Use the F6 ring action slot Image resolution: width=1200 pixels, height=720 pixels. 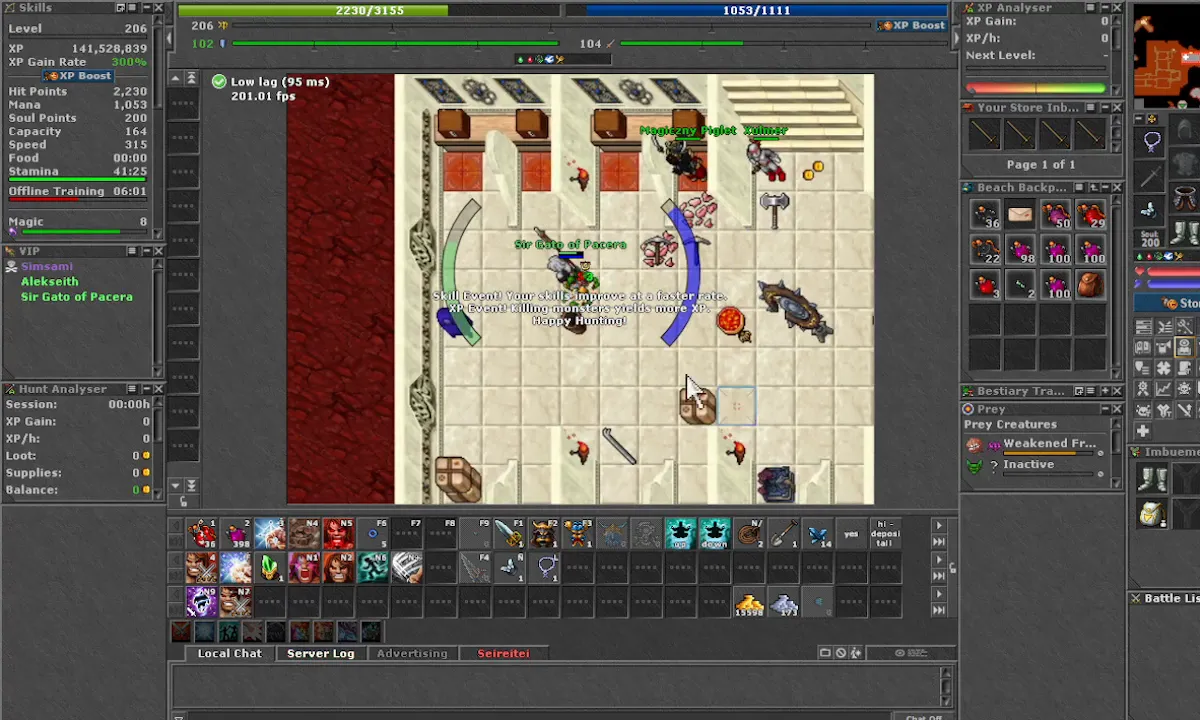click(373, 533)
